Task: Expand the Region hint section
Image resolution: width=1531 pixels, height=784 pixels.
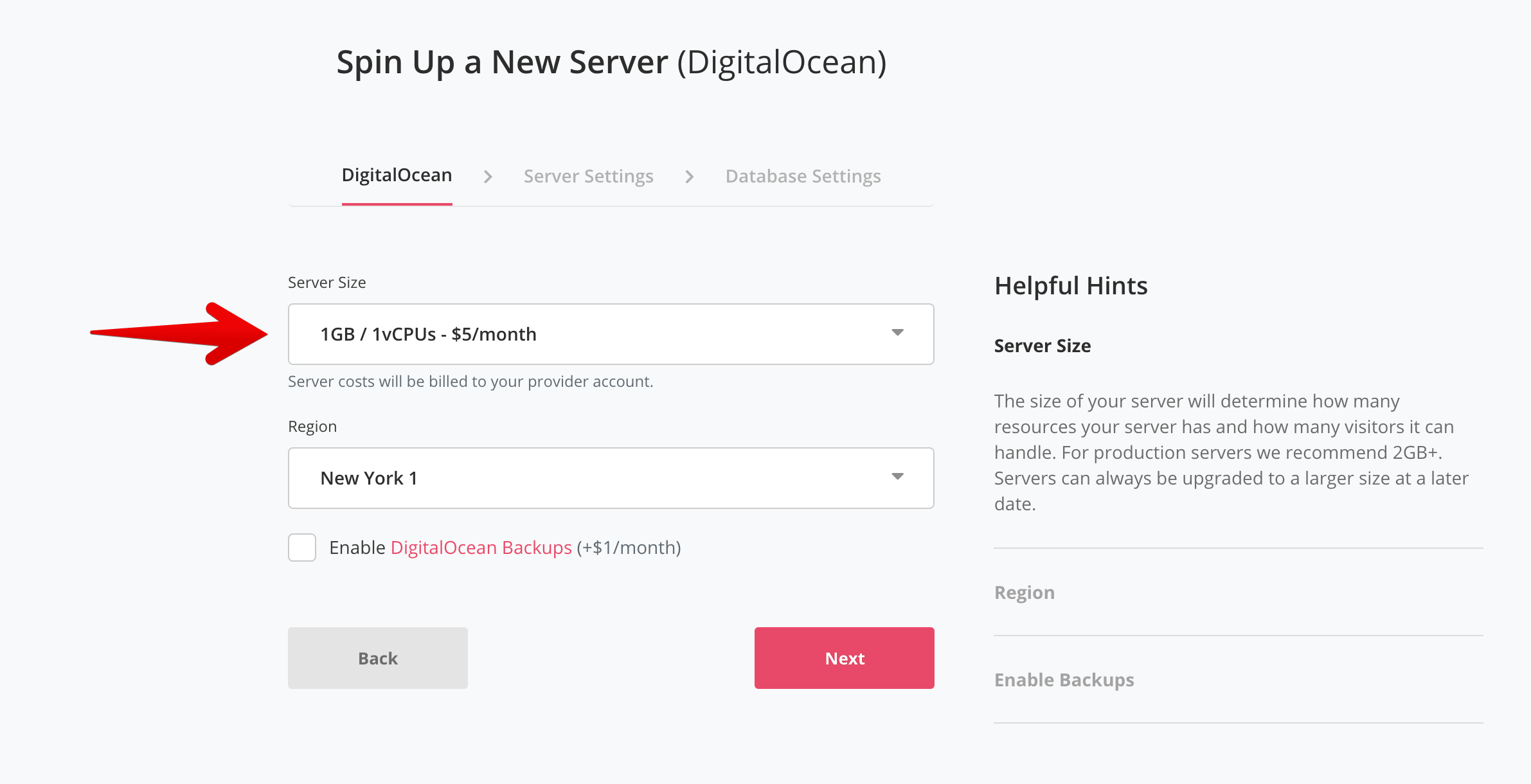Action: point(1024,592)
